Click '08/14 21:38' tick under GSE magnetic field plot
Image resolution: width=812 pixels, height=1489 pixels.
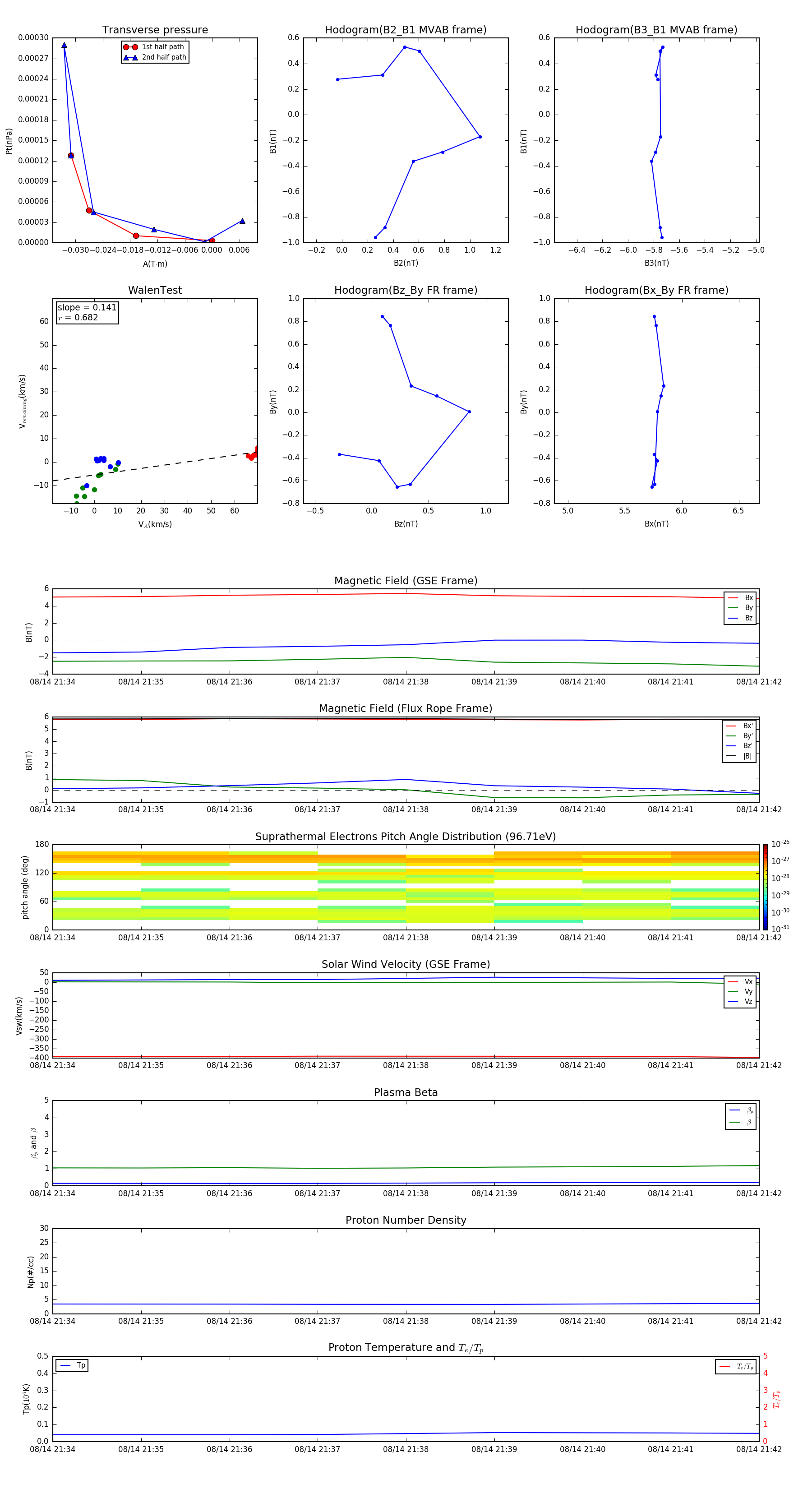tap(406, 682)
